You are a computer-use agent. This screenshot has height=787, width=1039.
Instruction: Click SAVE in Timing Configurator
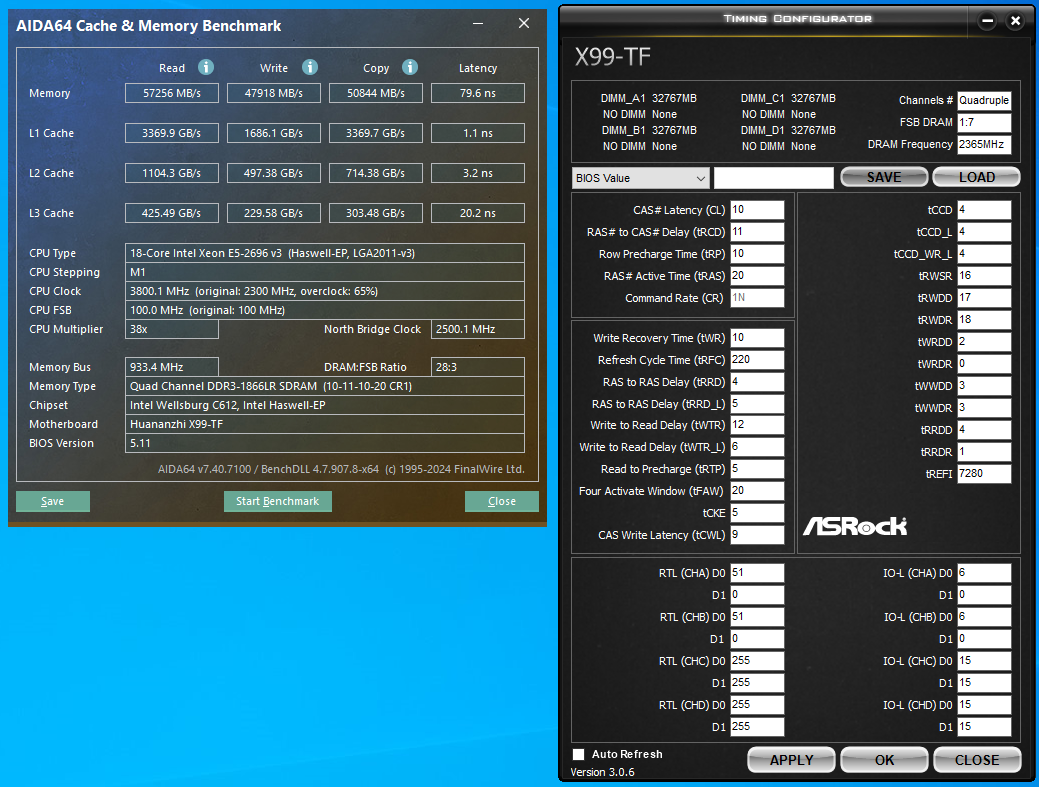884,177
